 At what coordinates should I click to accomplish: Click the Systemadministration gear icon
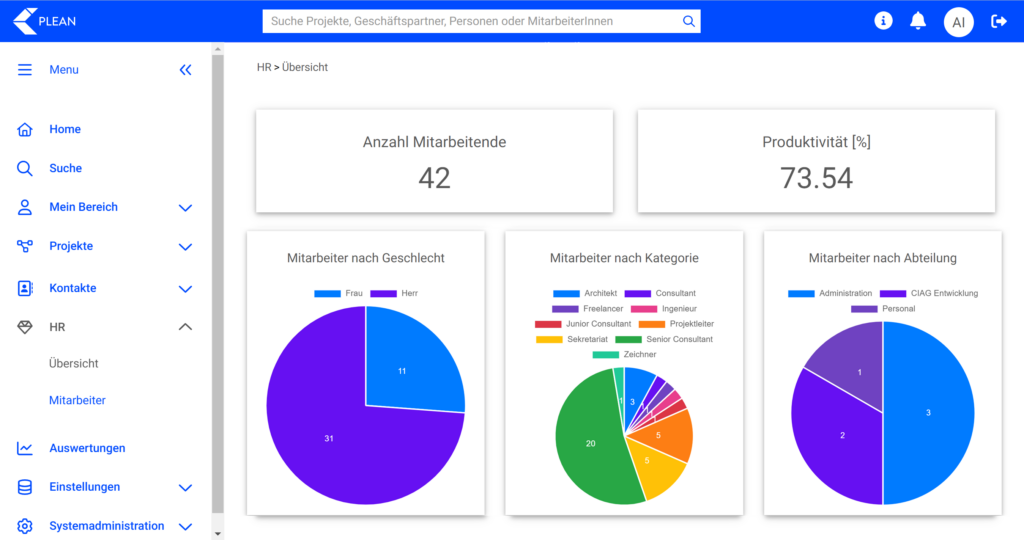click(25, 526)
